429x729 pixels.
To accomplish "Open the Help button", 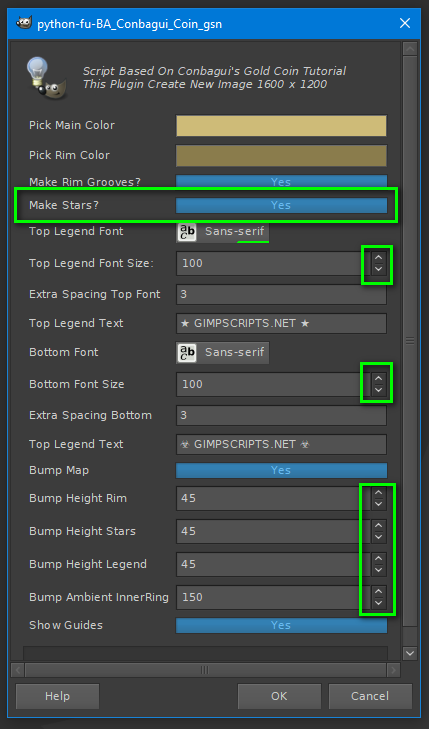I will [58, 696].
